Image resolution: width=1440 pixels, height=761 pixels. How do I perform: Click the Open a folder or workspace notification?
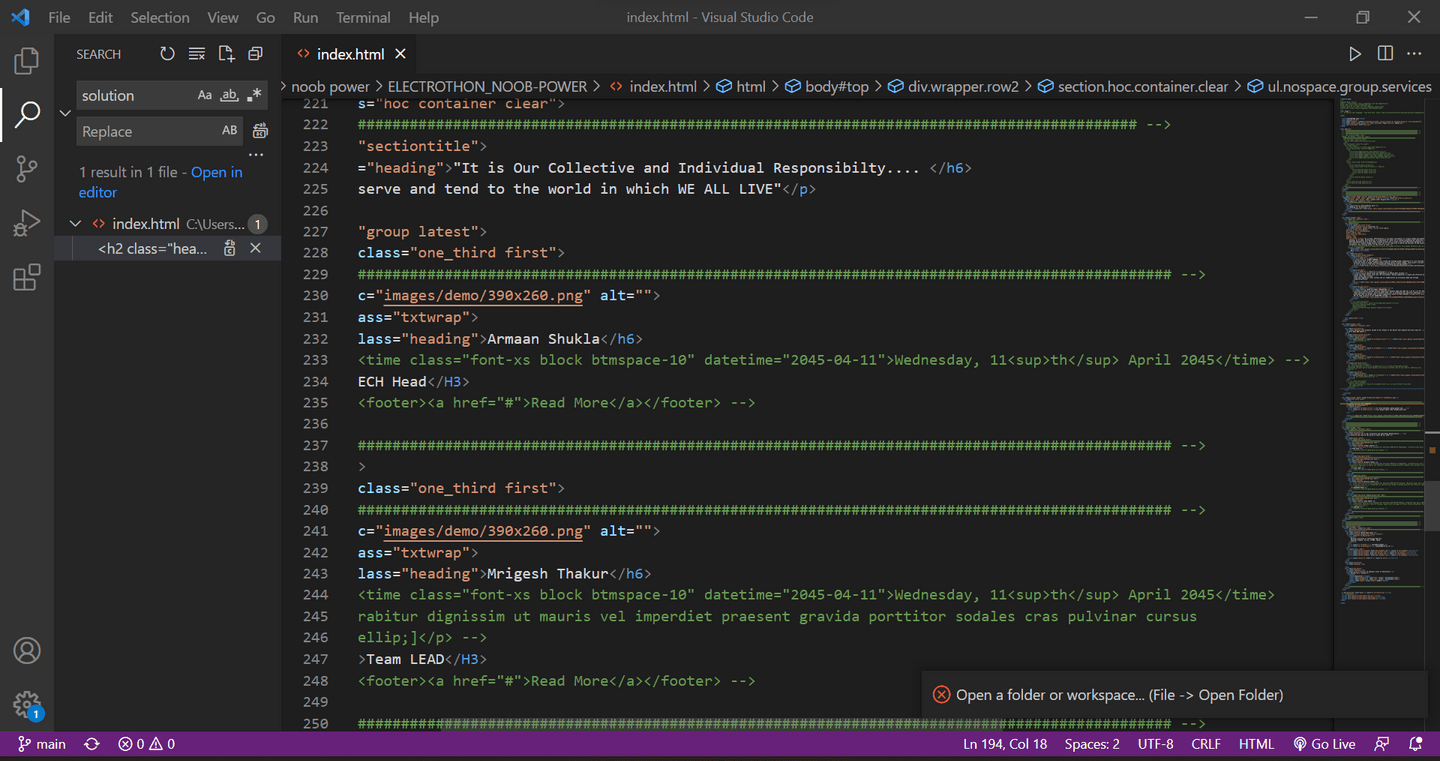1175,695
